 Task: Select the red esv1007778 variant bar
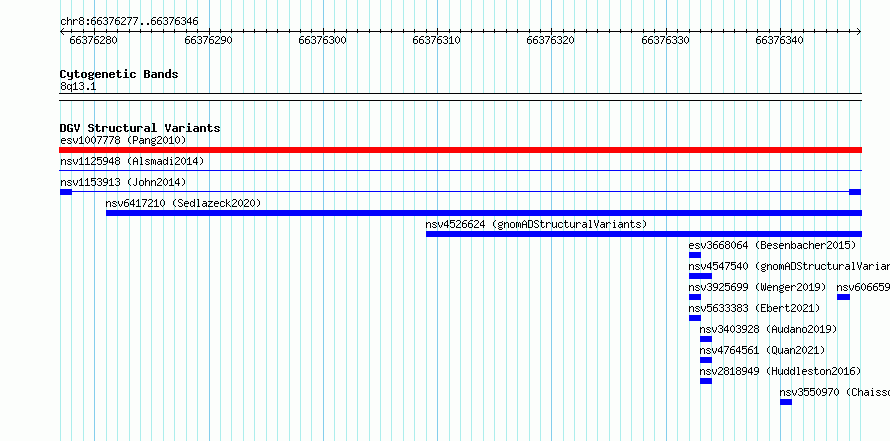tap(460, 150)
